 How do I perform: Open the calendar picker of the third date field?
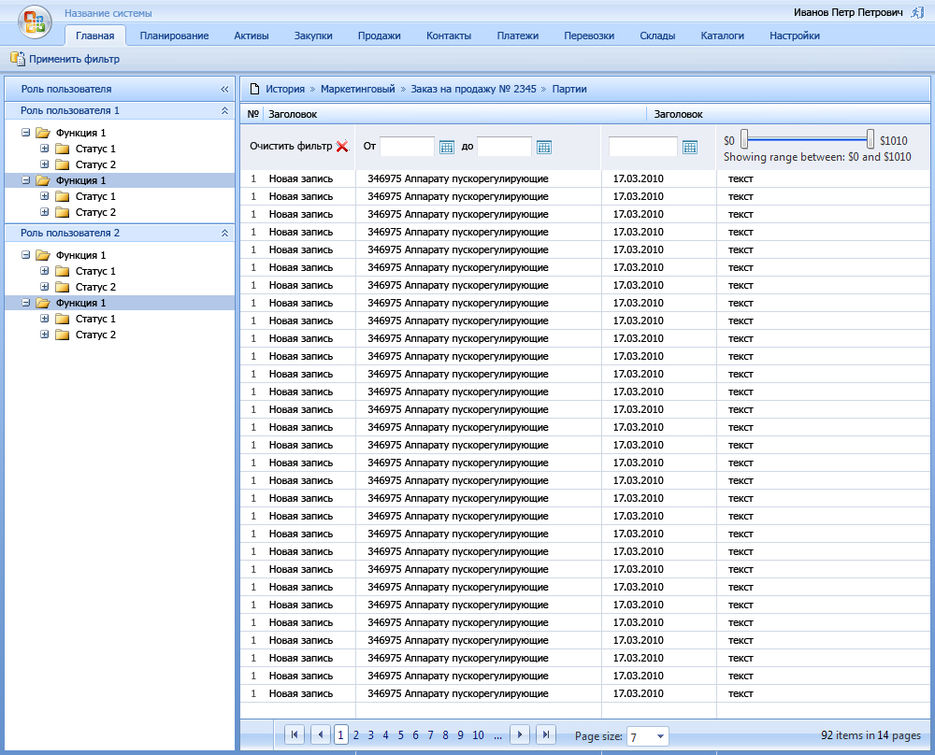click(690, 147)
